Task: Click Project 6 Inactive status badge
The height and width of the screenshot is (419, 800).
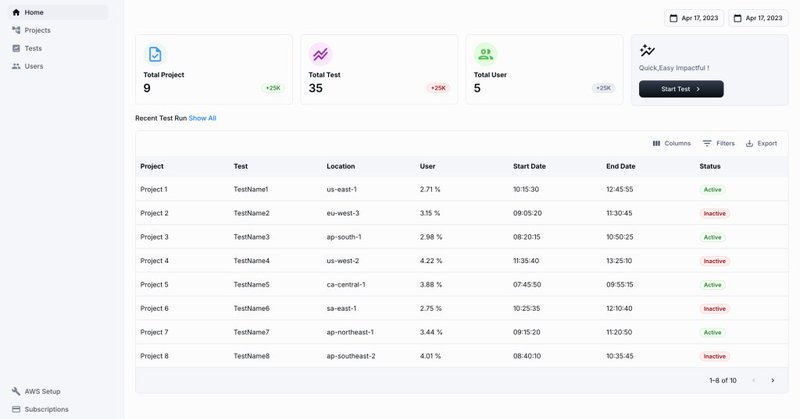Action: tap(715, 309)
